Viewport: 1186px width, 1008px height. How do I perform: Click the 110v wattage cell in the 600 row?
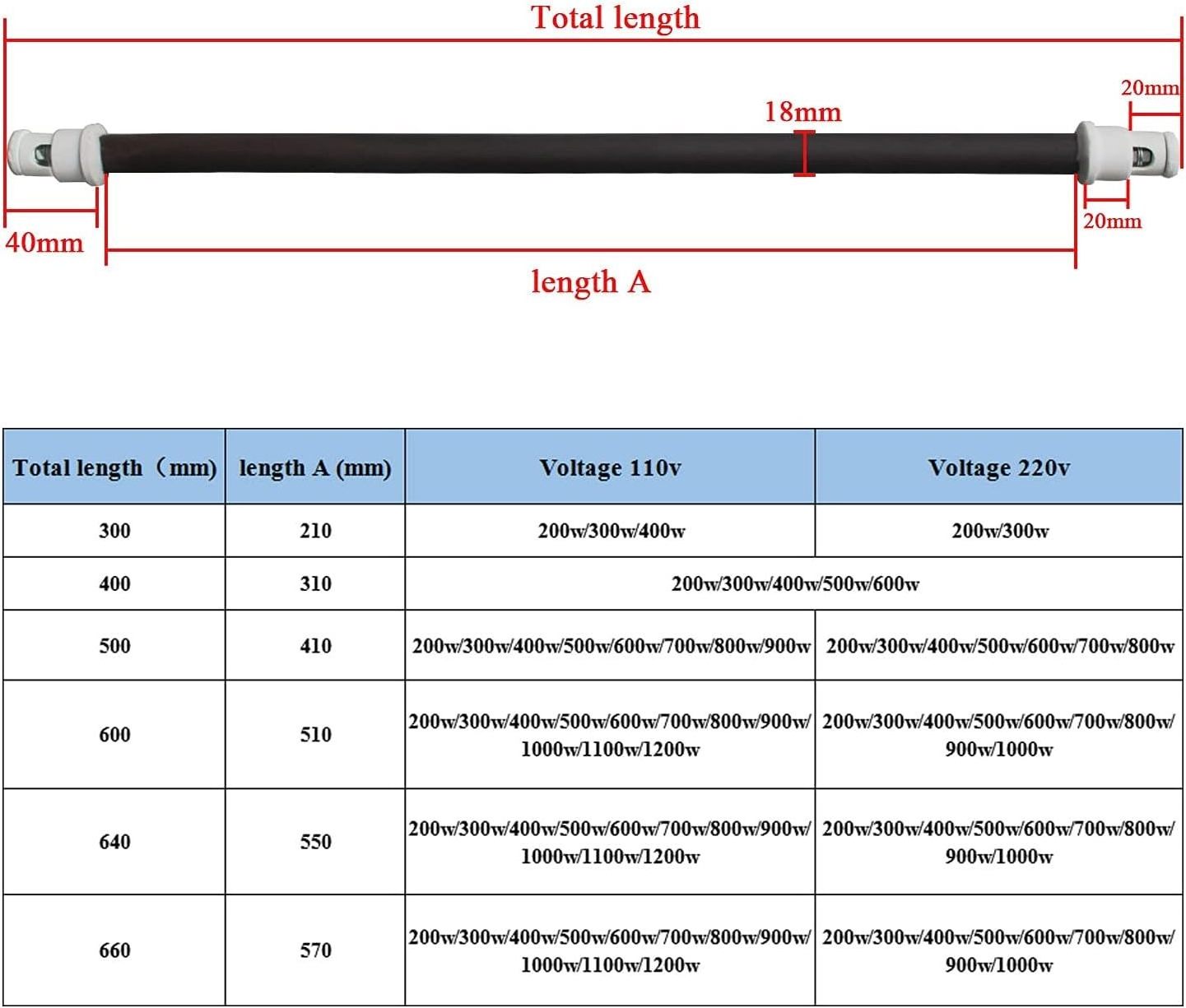pyautogui.click(x=610, y=734)
